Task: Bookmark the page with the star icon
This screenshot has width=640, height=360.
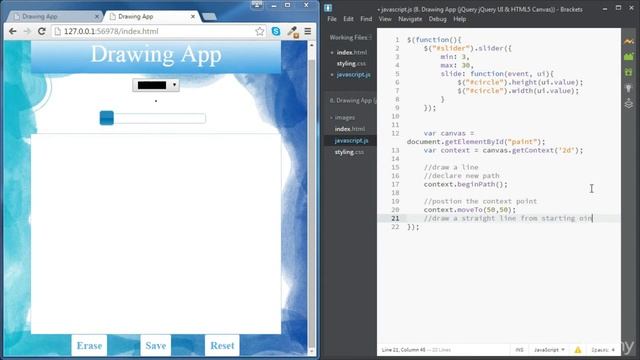Action: [x=260, y=31]
